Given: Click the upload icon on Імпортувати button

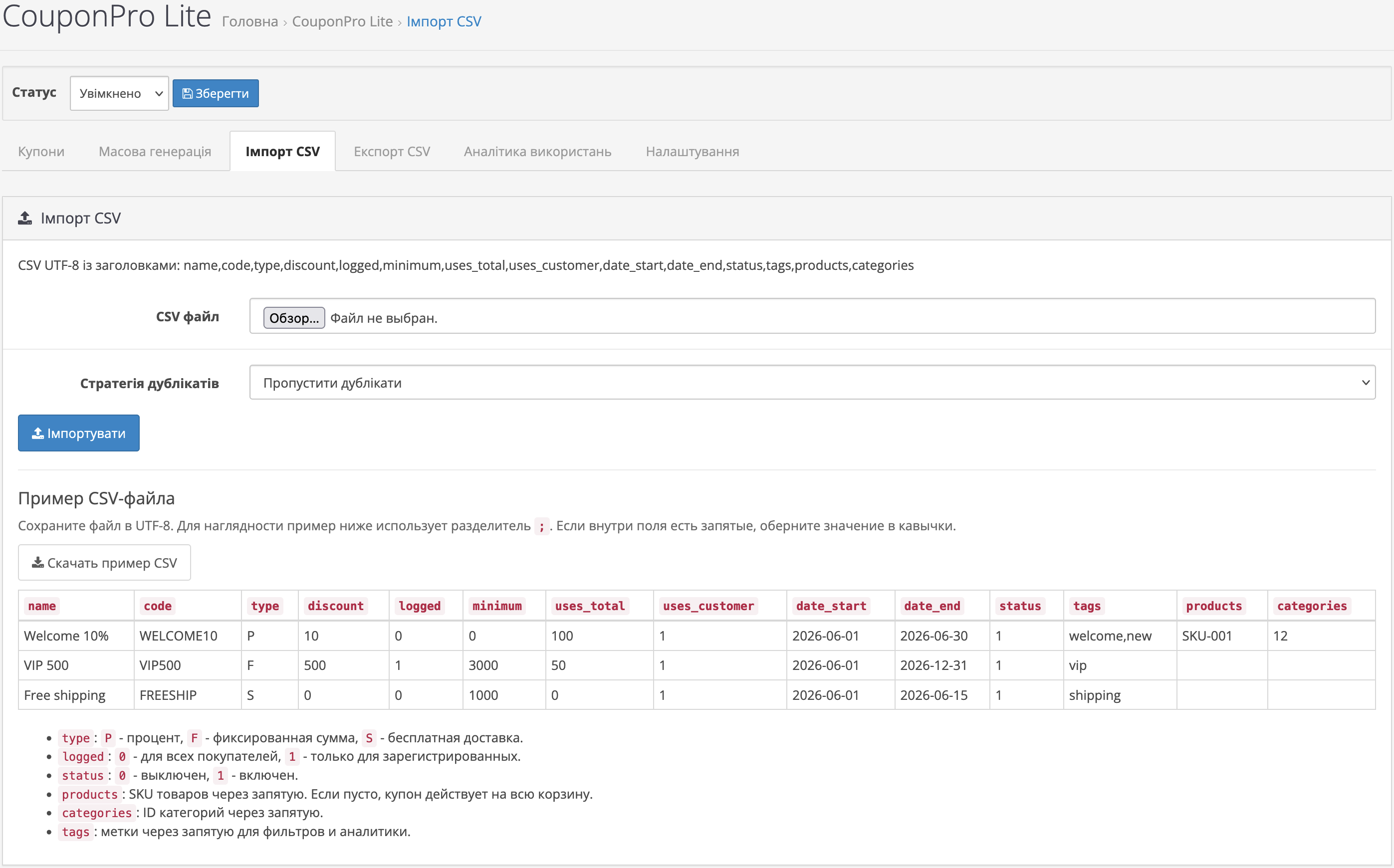Looking at the screenshot, I should (38, 434).
